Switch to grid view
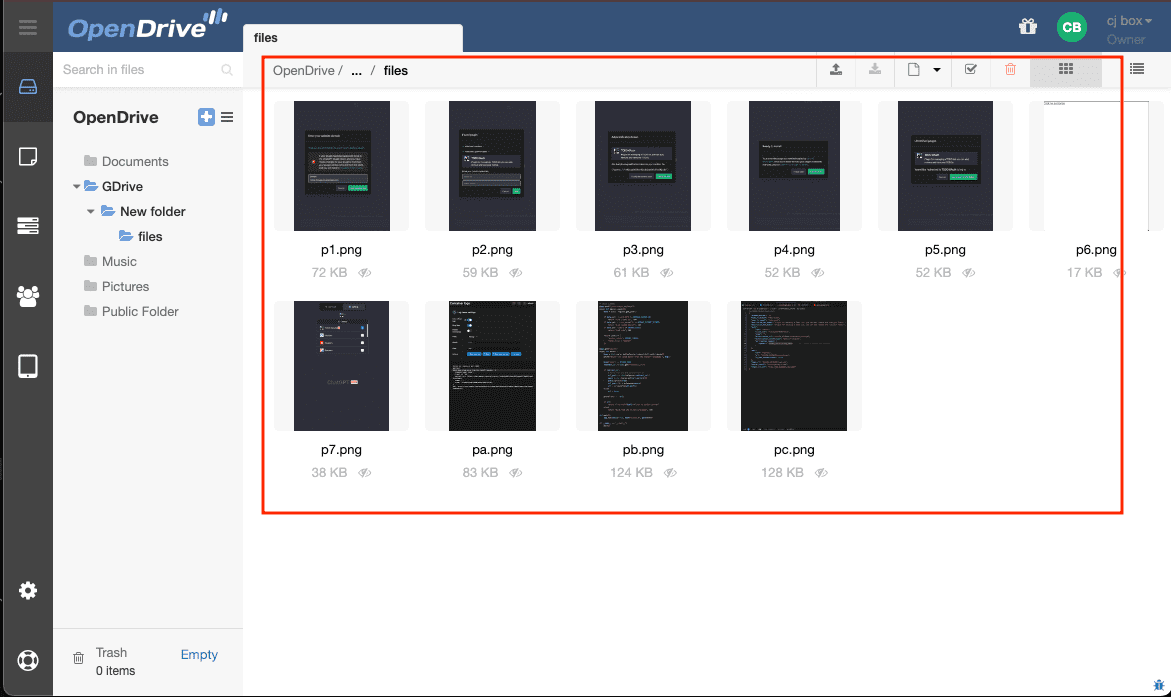This screenshot has height=697, width=1171. pos(1066,69)
